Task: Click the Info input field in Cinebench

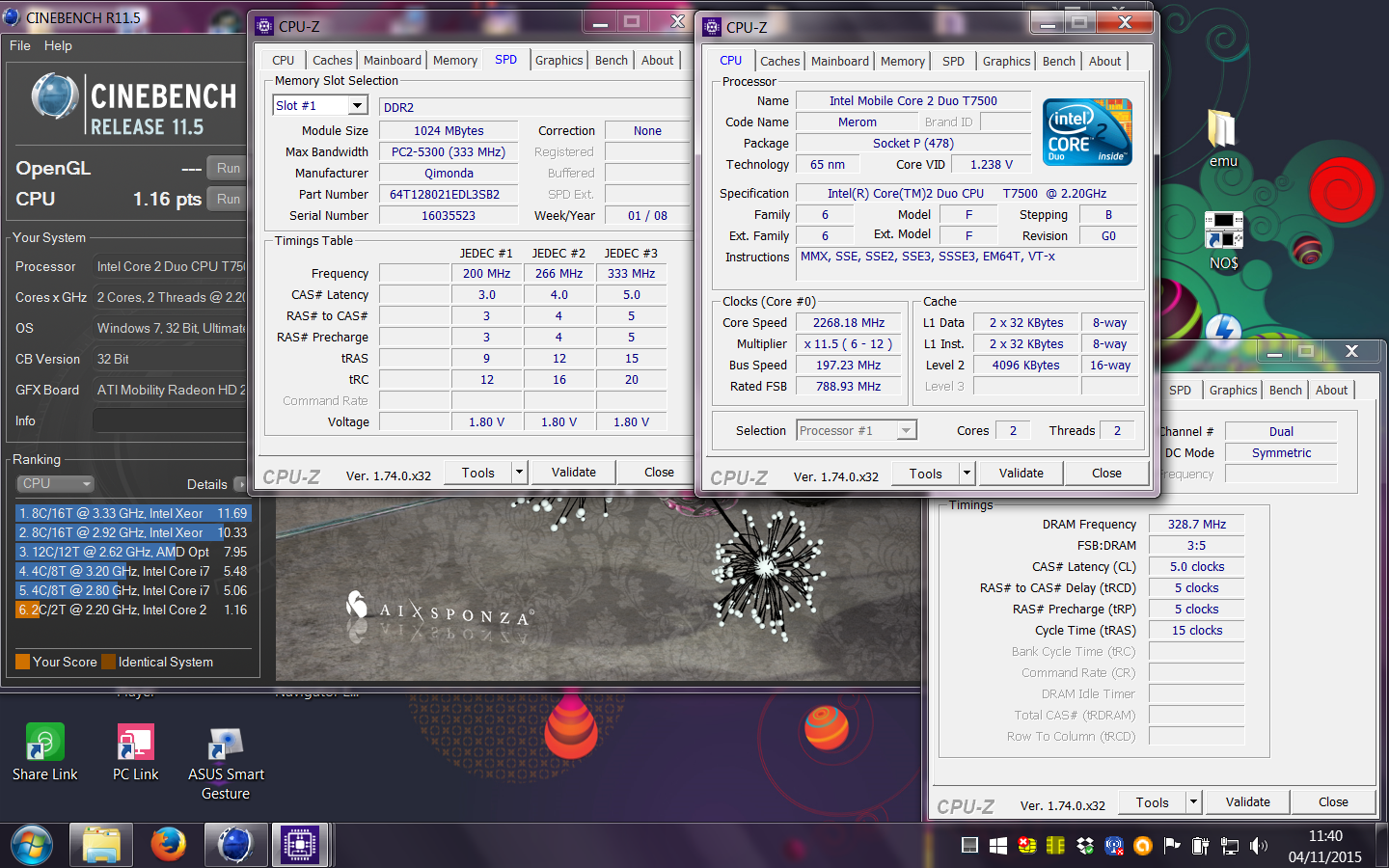Action: click(x=170, y=420)
